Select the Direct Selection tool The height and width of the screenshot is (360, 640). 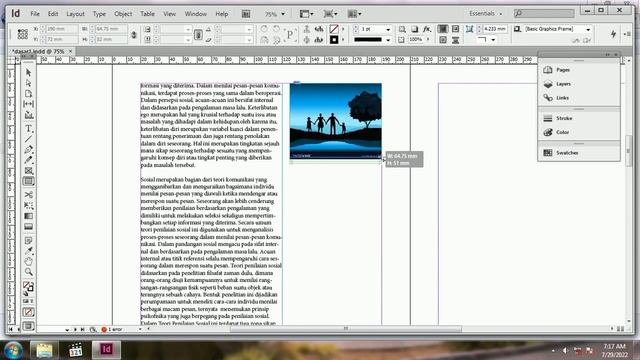[28, 83]
